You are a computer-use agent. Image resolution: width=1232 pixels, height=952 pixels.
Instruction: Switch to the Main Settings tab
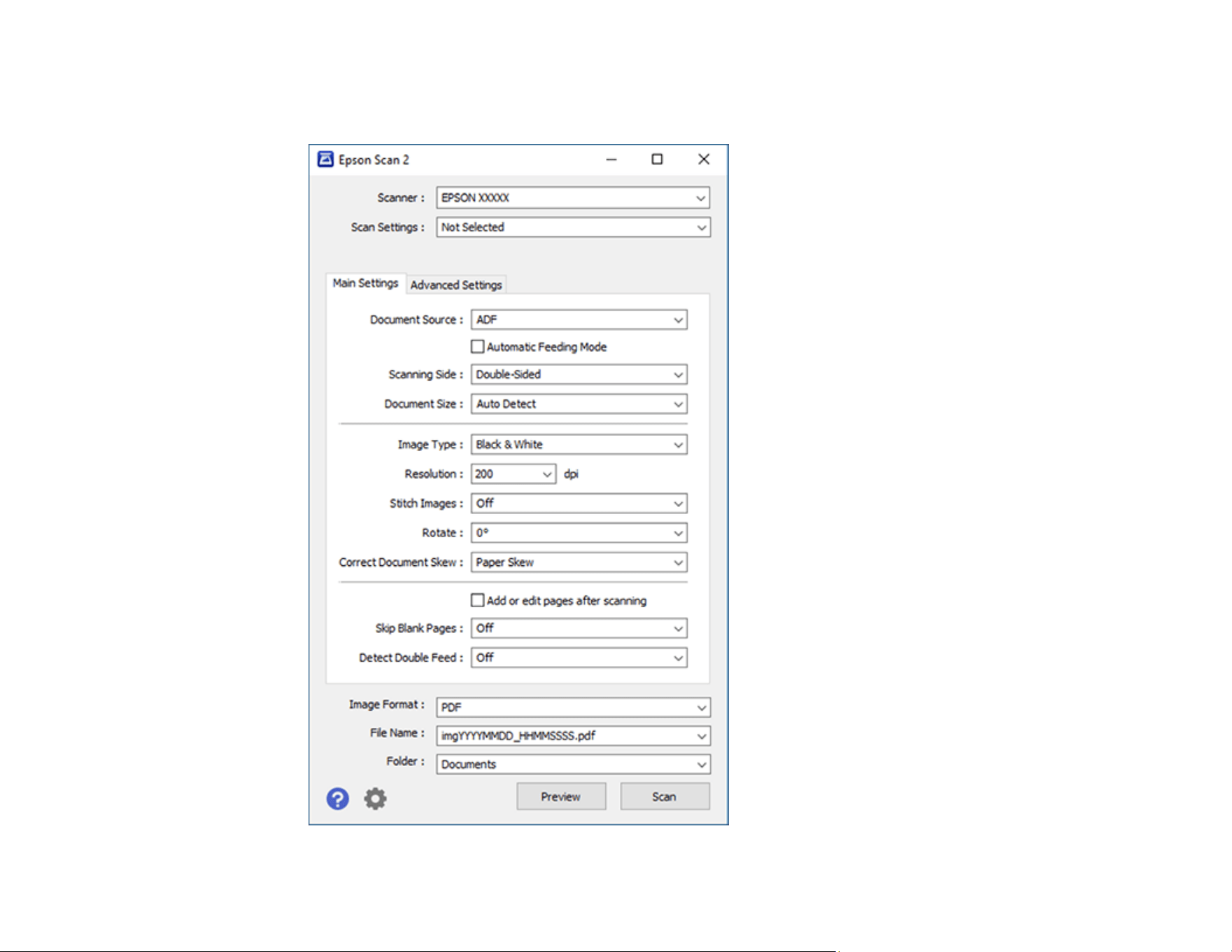point(365,283)
